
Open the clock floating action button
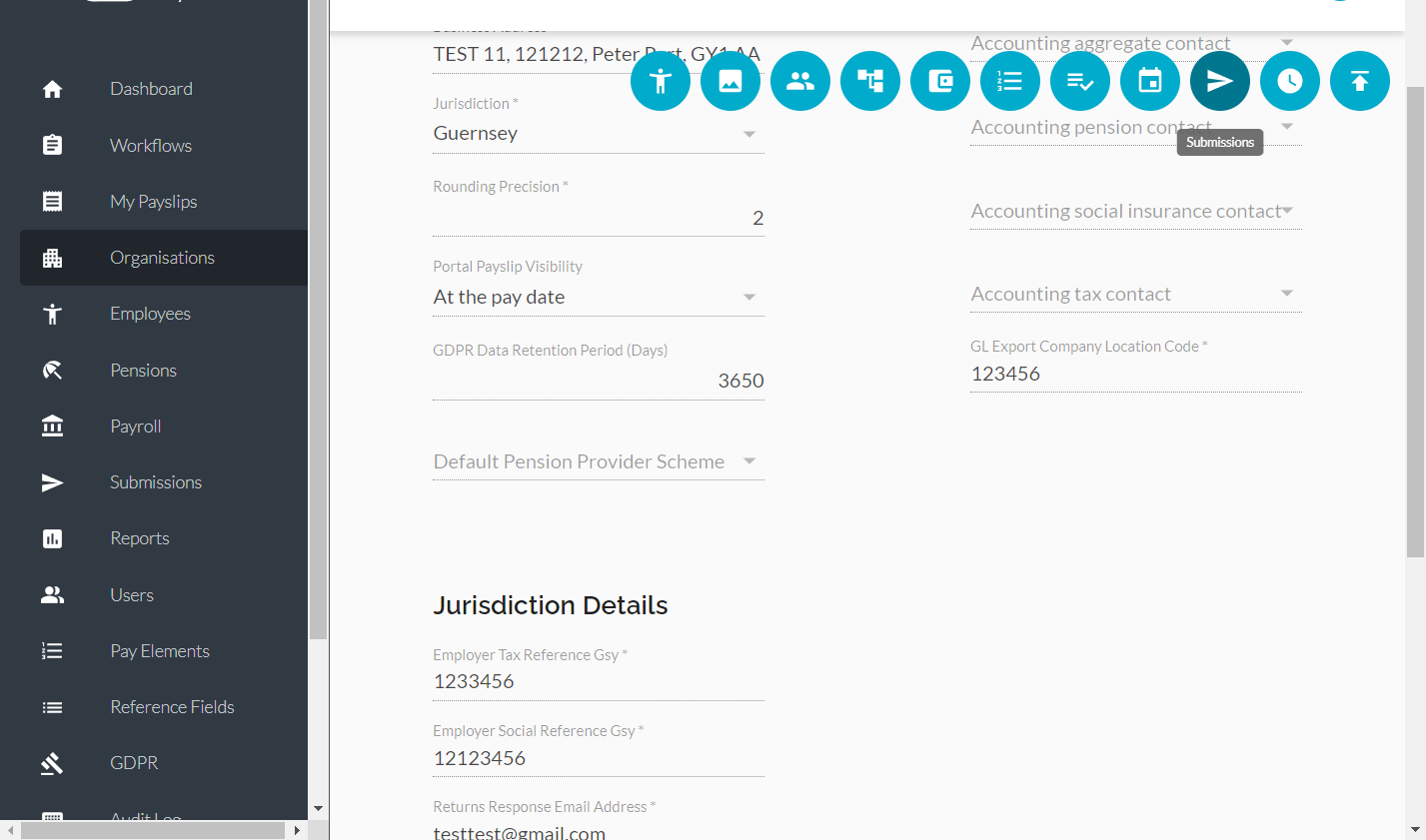(x=1290, y=81)
